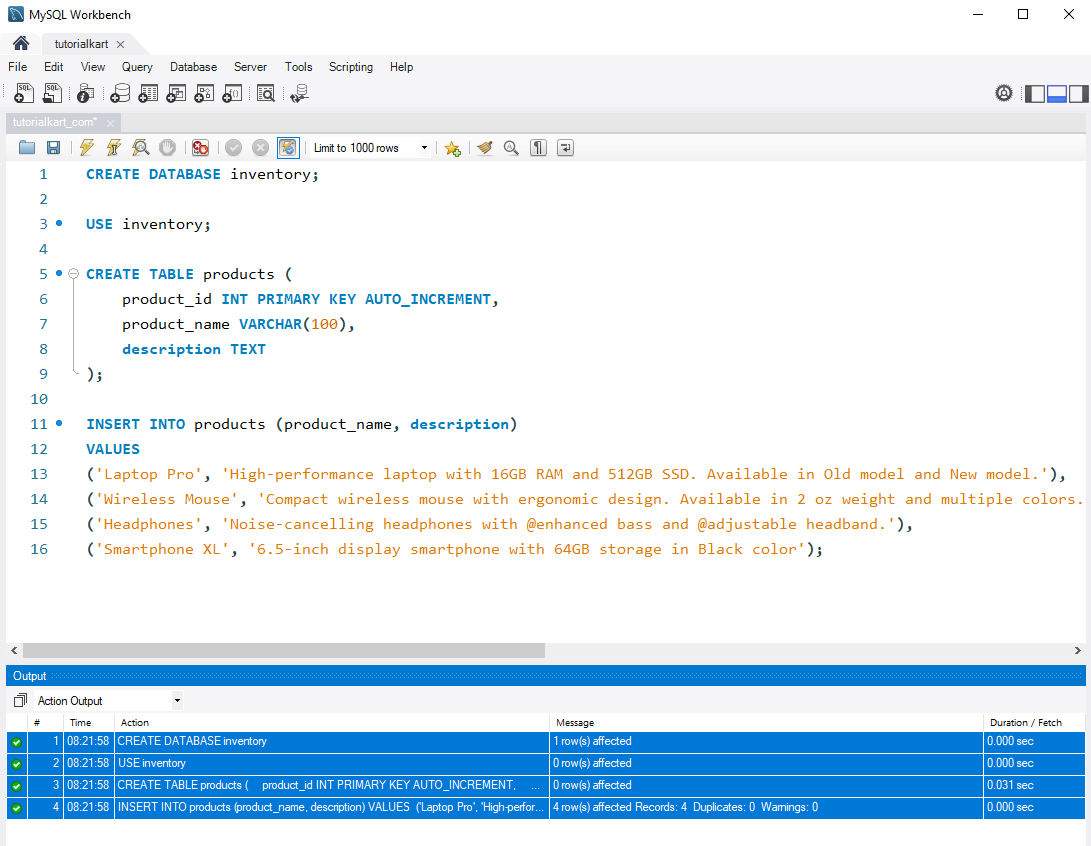Create a new SQL tab for executing queries
Image resolution: width=1091 pixels, height=846 pixels.
pos(23,92)
